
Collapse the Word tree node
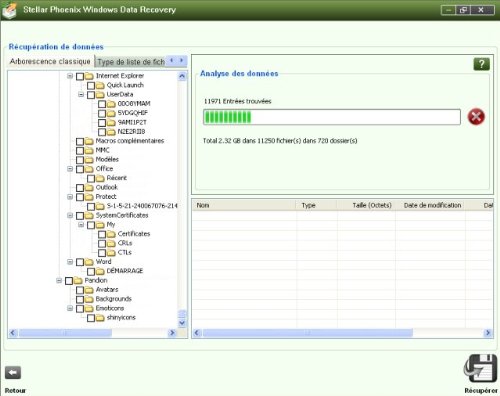[70, 262]
